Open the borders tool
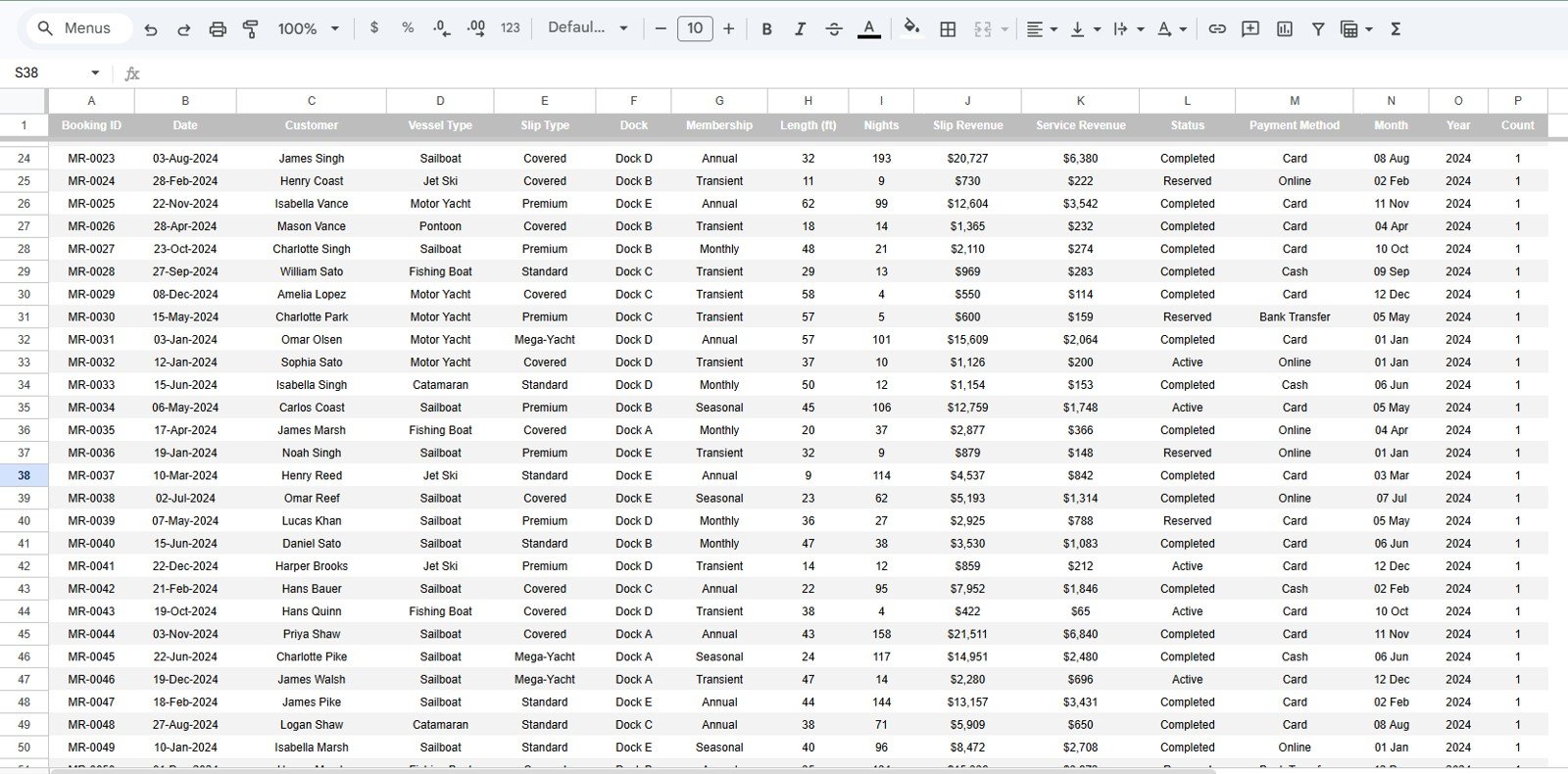 point(948,29)
